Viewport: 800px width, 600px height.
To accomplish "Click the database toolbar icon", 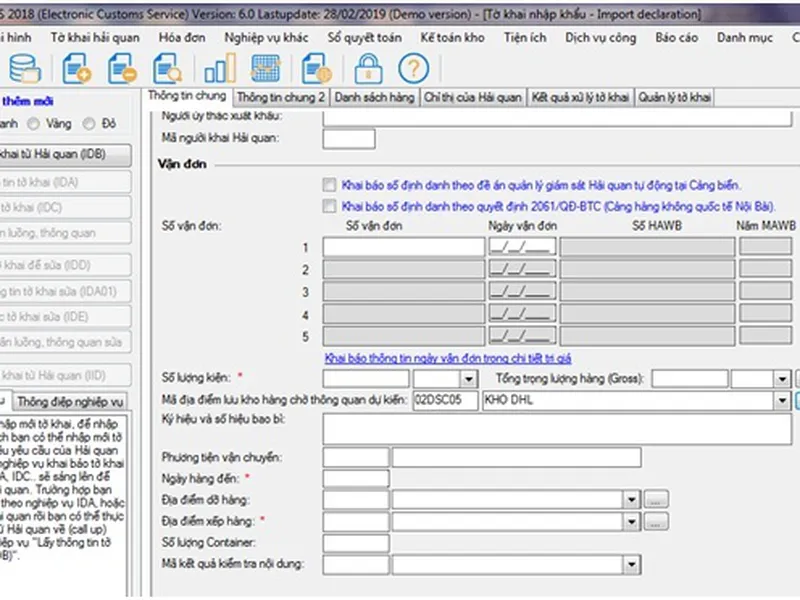I will tap(24, 68).
